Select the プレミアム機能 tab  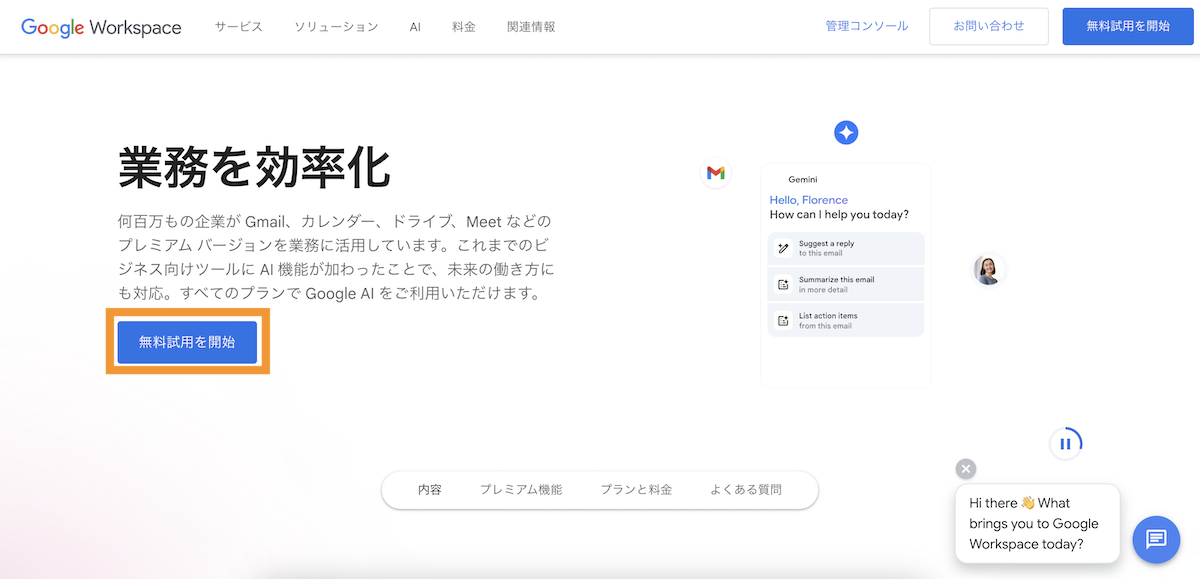pos(521,490)
